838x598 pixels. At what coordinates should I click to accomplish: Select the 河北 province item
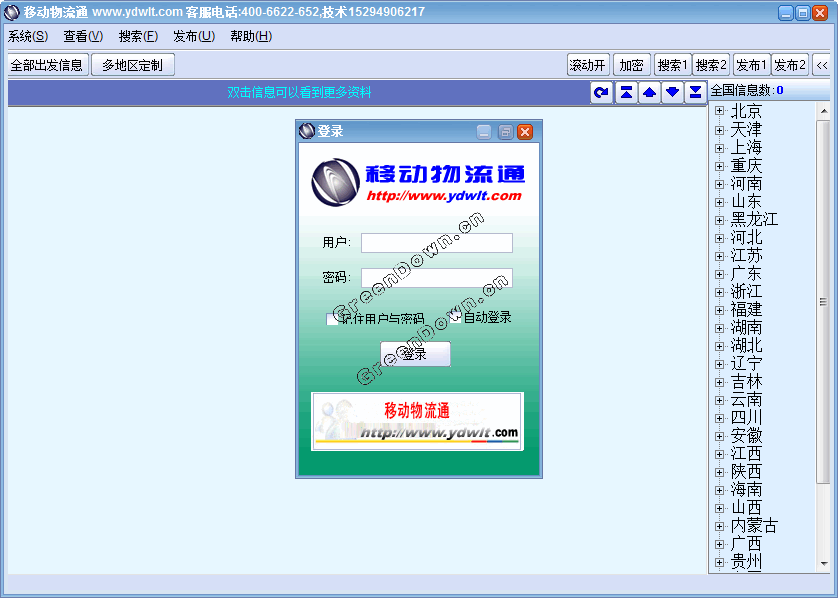click(x=747, y=238)
